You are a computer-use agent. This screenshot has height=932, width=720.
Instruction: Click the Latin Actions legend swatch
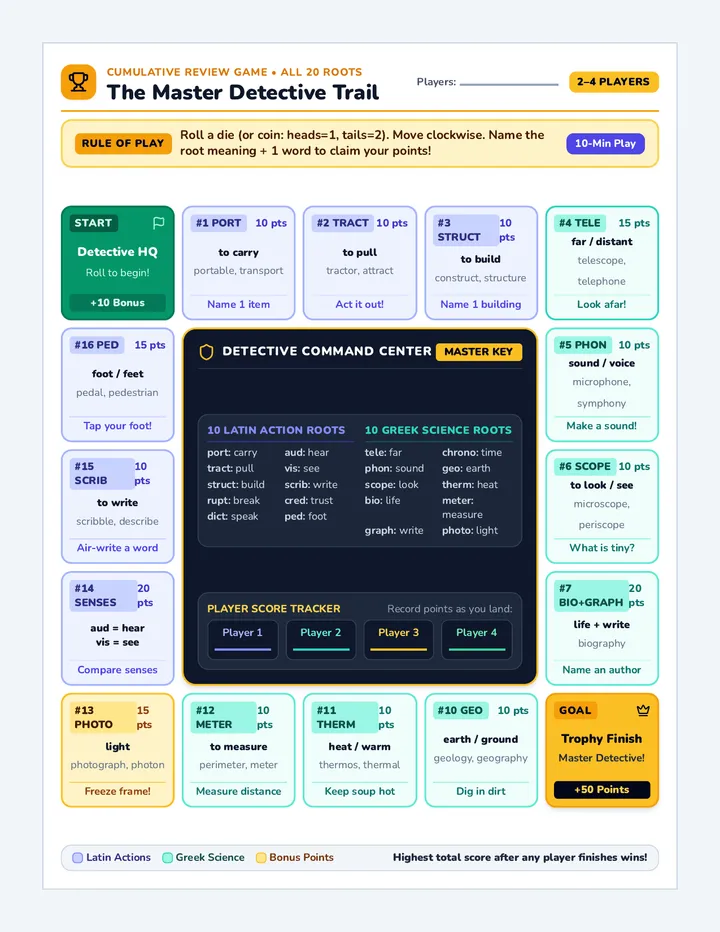(x=77, y=858)
